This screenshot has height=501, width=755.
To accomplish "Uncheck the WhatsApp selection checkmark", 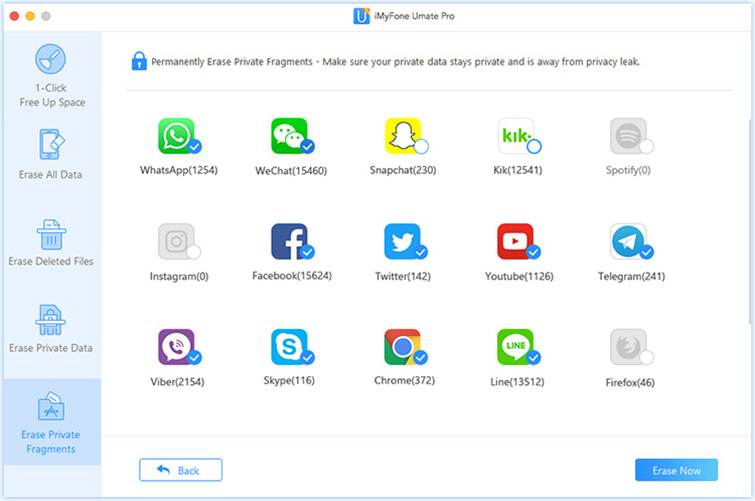I will [195, 146].
